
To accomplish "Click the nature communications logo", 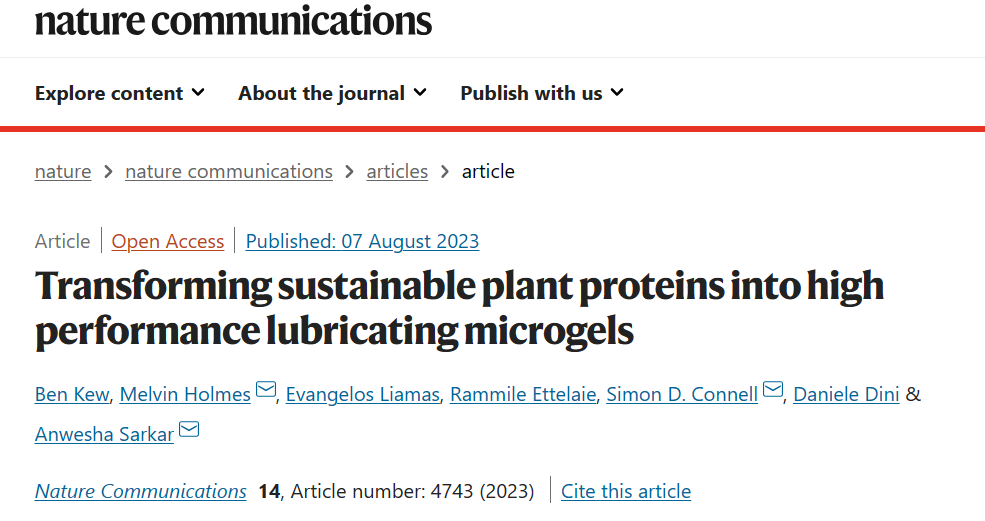I will coord(234,21).
